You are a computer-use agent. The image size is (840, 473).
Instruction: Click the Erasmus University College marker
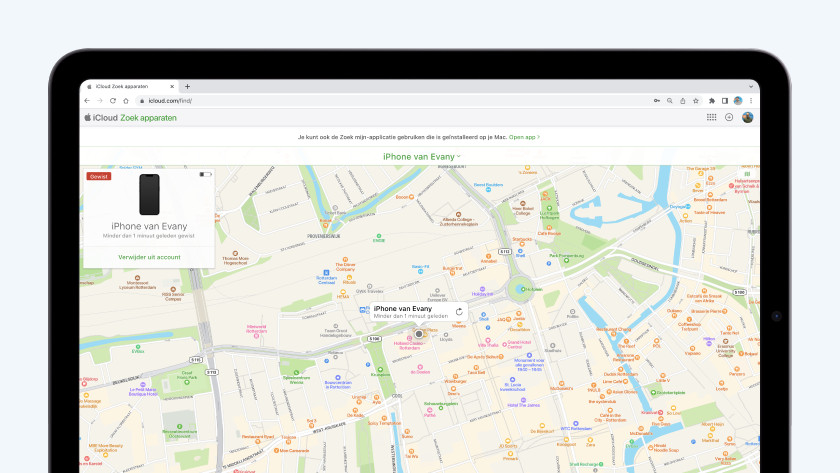(726, 342)
